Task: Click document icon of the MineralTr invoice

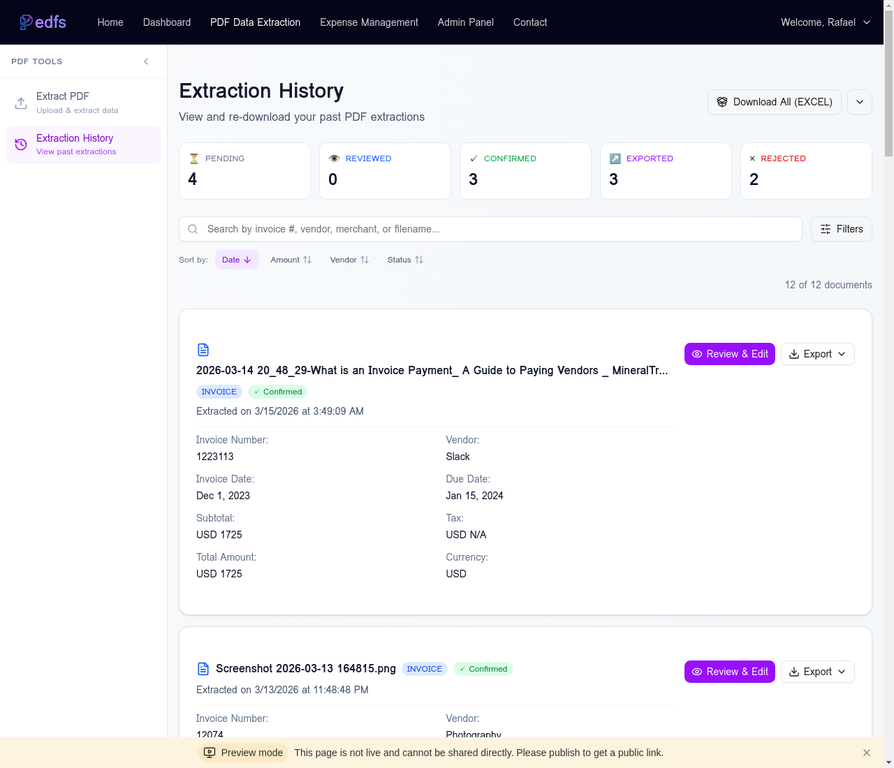Action: [x=203, y=350]
